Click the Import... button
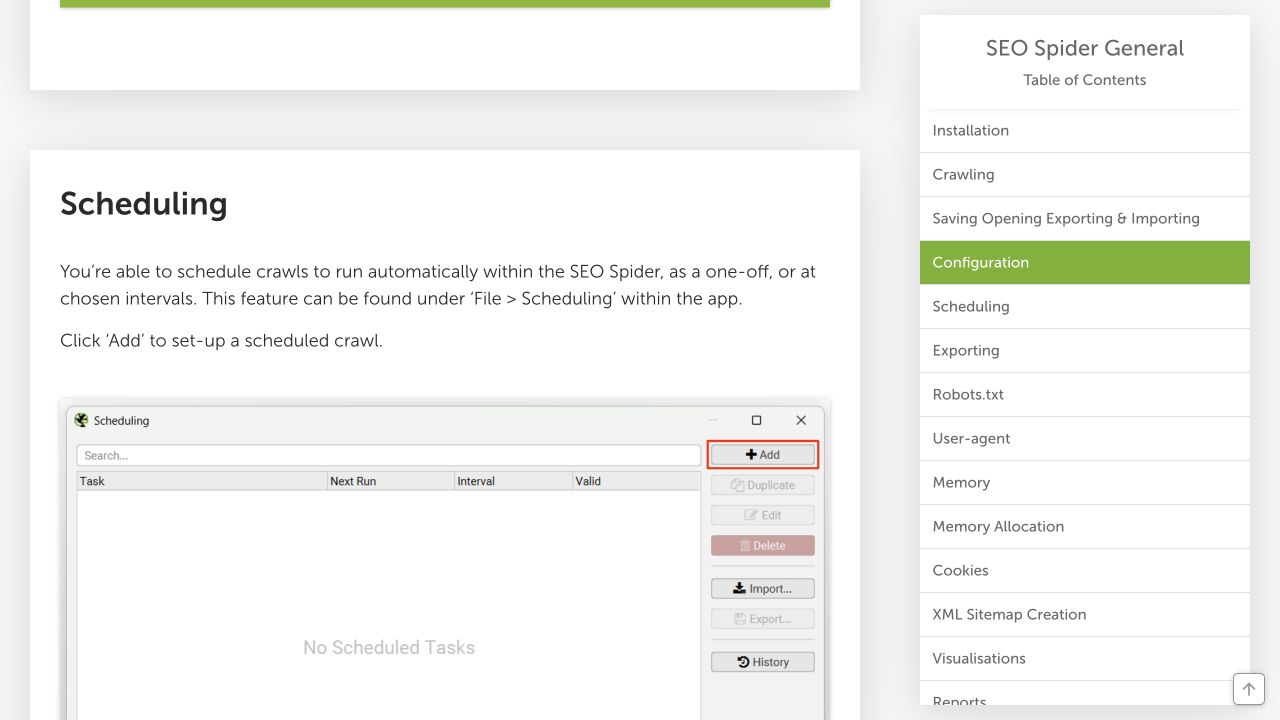This screenshot has width=1280, height=720. 763,589
